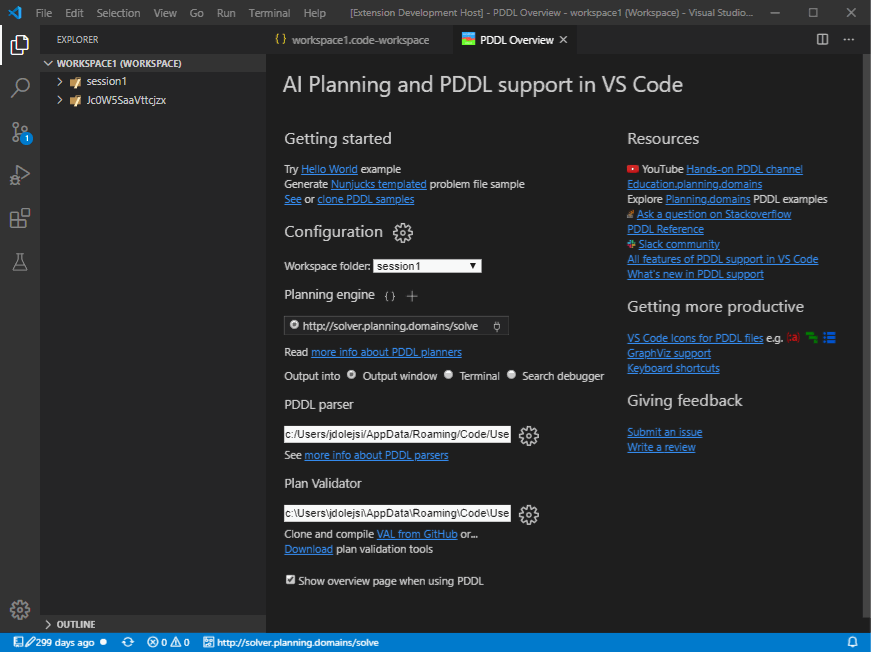Click synchronize changes icon in status bar
This screenshot has width=871, height=652.
128,643
